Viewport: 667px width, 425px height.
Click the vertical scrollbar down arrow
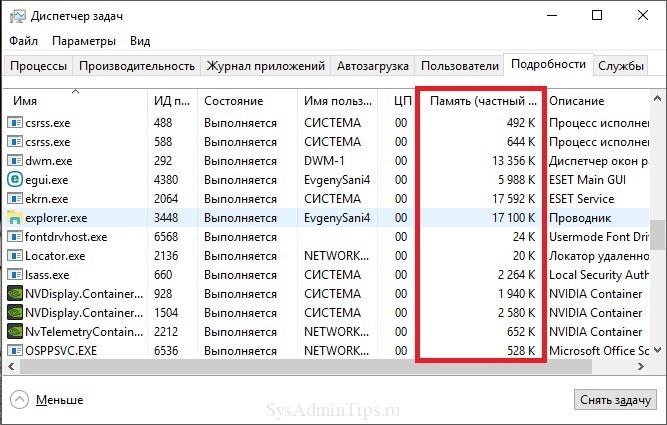point(658,351)
